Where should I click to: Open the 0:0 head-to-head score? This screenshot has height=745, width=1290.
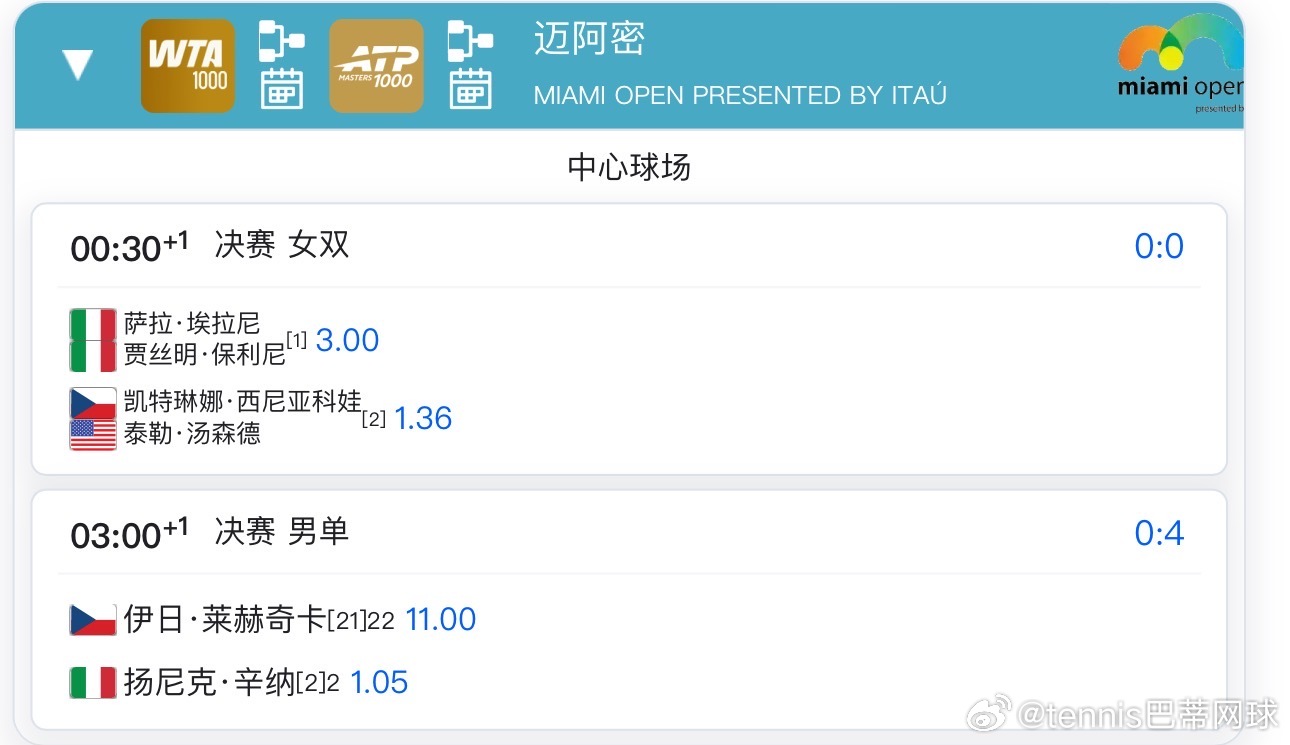pyautogui.click(x=1159, y=246)
